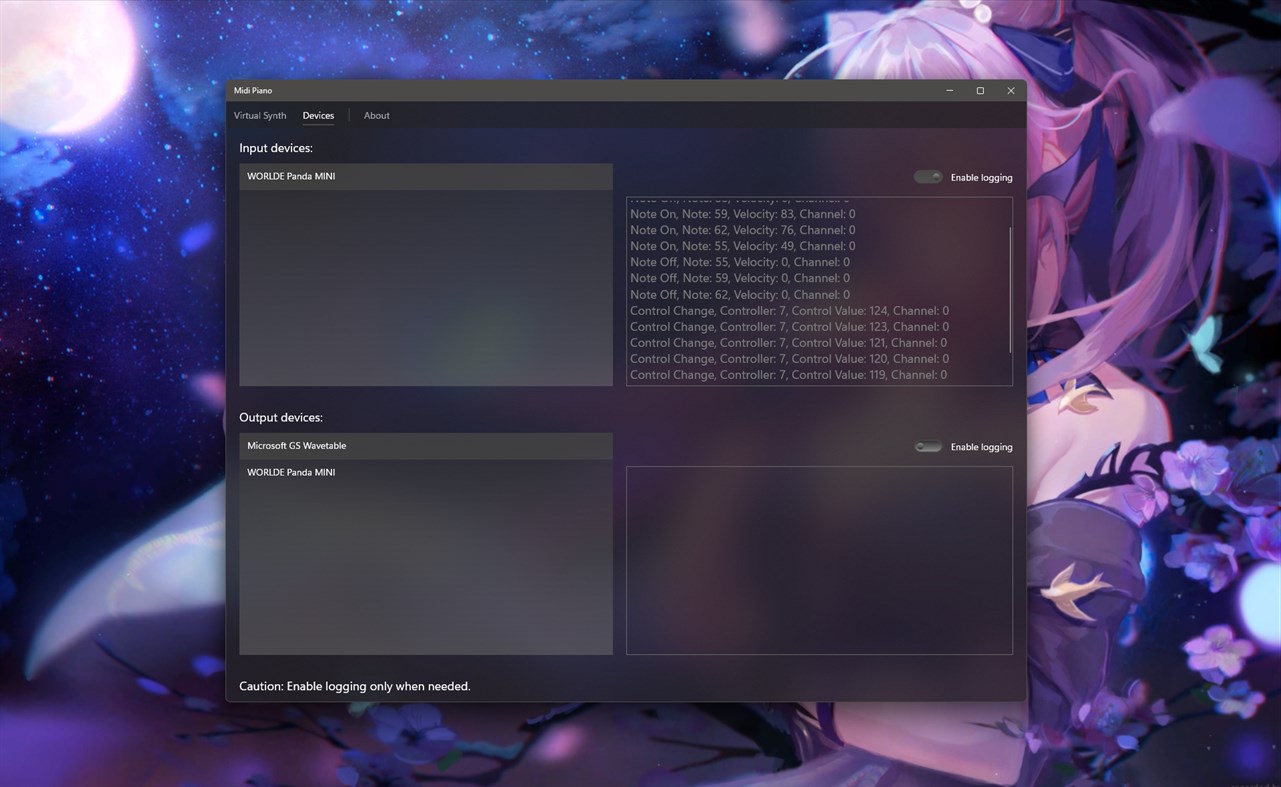Click log line Note 59 Velocity 83
Image resolution: width=1281 pixels, height=787 pixels.
point(742,214)
